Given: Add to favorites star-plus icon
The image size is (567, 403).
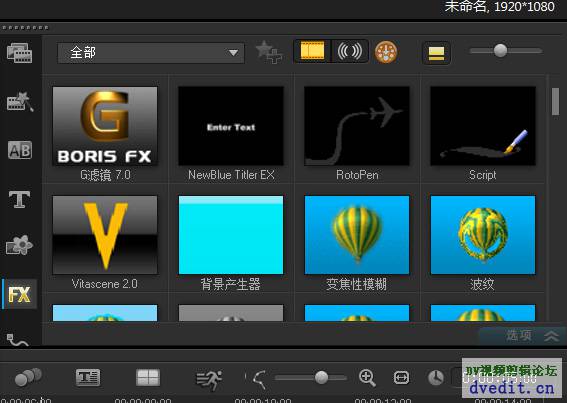Looking at the screenshot, I should (x=269, y=52).
